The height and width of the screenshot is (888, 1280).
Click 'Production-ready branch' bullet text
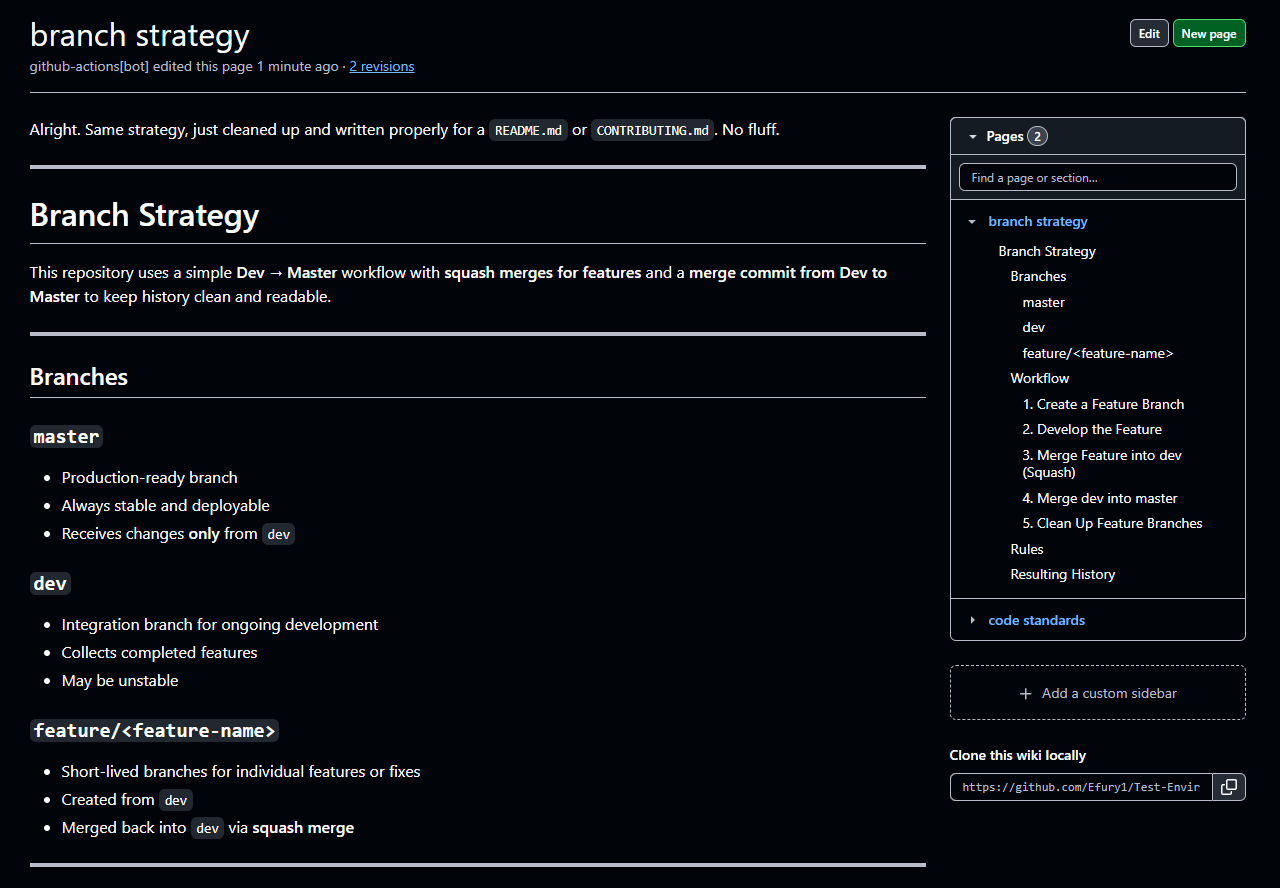pos(150,478)
